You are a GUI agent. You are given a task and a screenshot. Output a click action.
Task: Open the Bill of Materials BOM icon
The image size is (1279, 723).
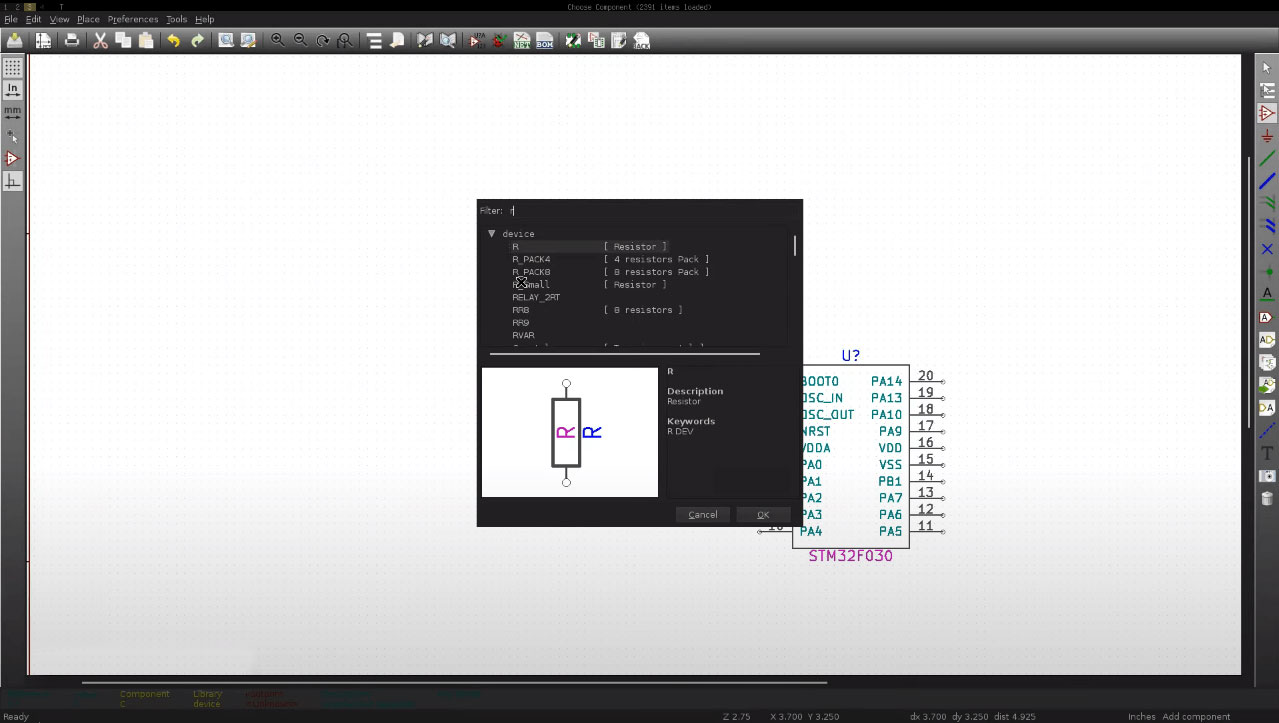click(544, 41)
